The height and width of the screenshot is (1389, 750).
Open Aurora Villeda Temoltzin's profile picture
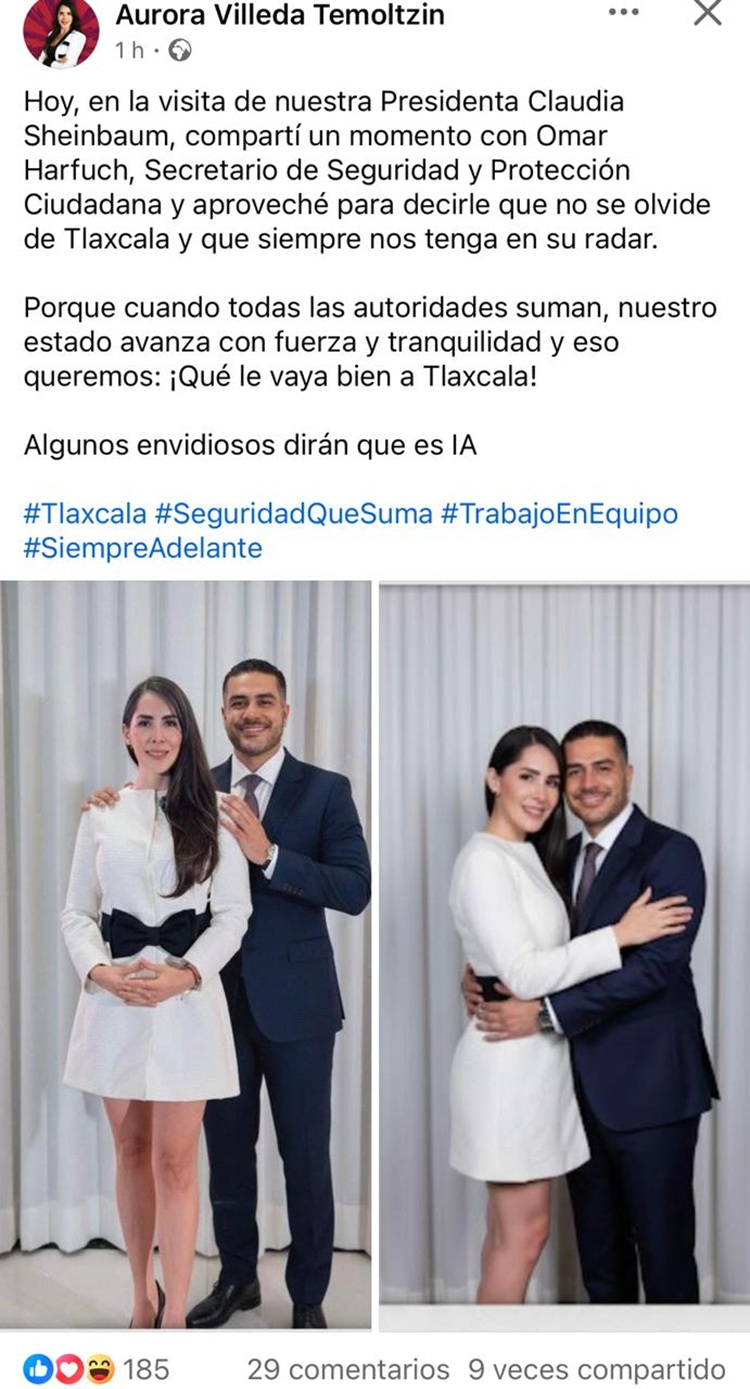click(61, 32)
